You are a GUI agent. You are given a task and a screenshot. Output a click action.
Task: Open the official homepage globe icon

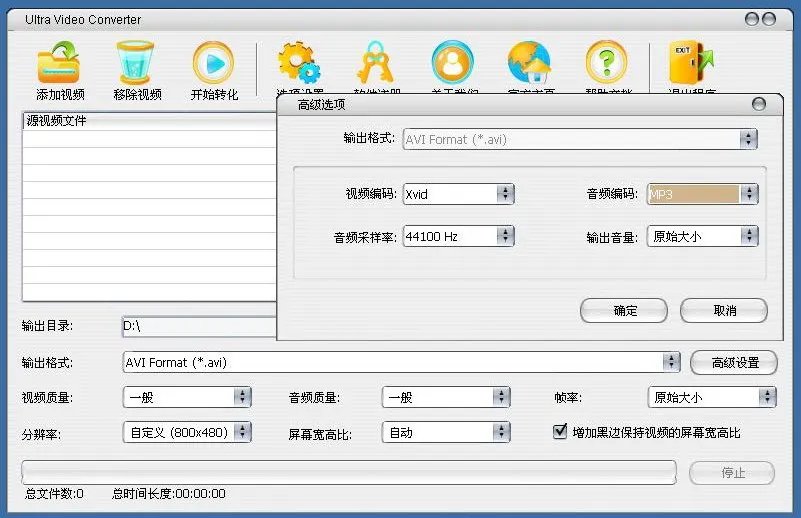click(530, 63)
